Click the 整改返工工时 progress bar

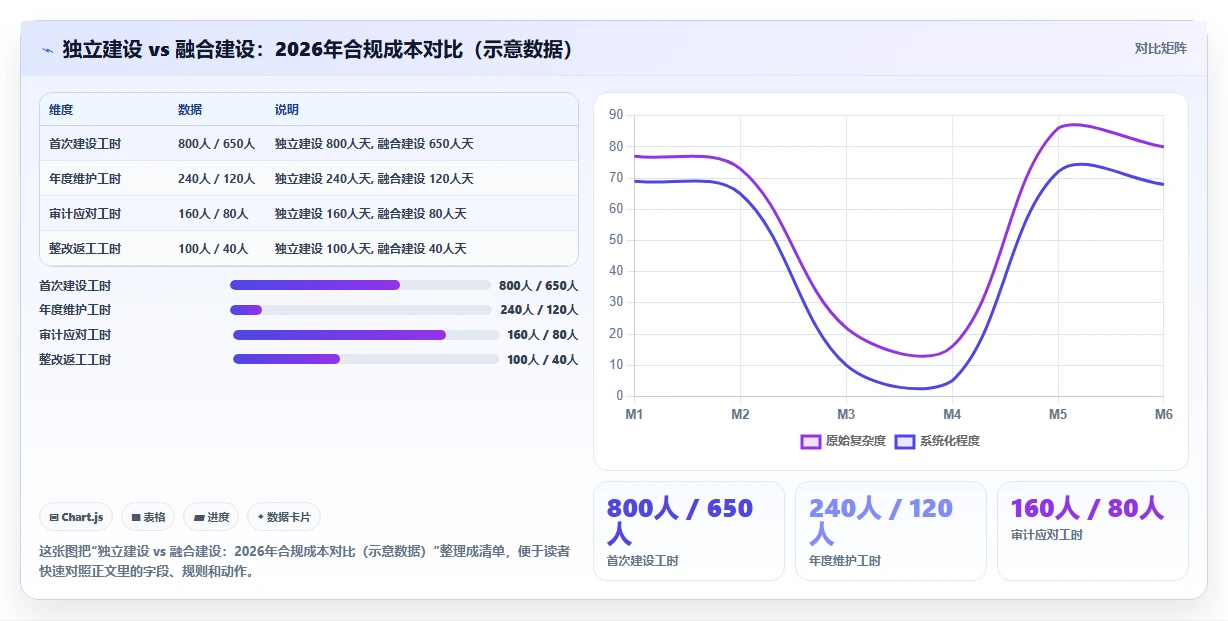[366, 359]
